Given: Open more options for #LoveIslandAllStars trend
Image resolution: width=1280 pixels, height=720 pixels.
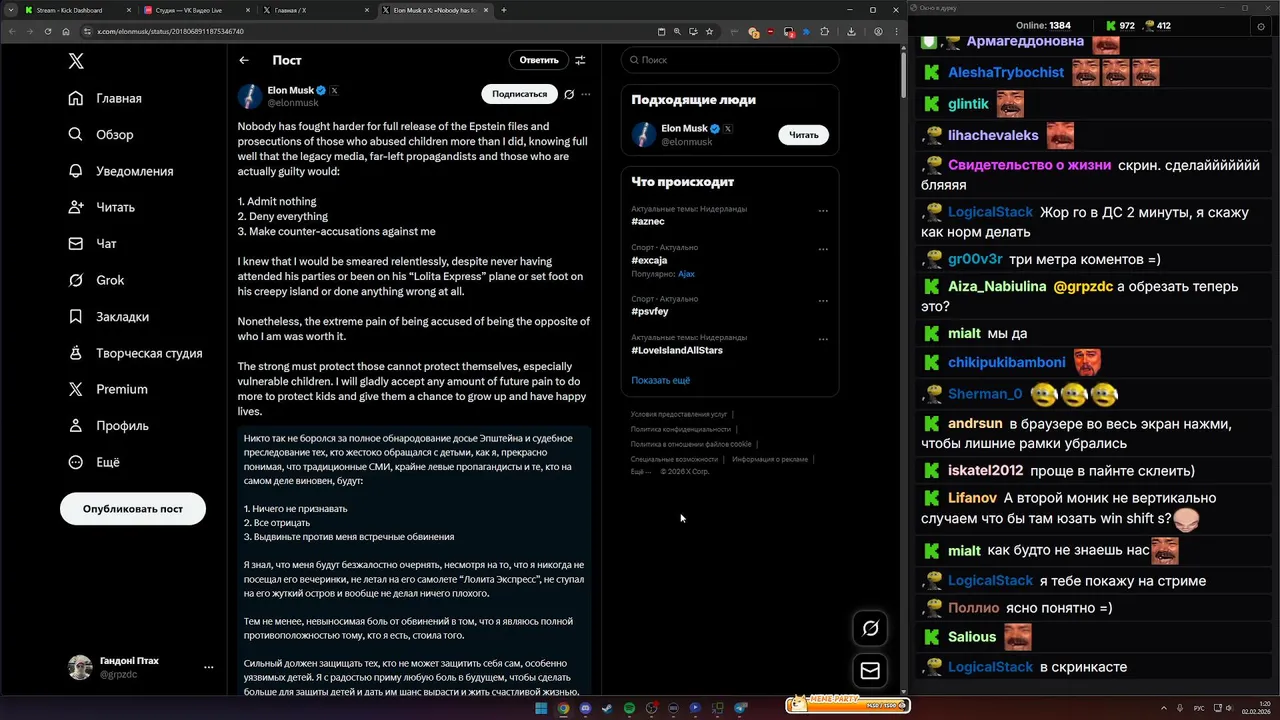Looking at the screenshot, I should tap(823, 339).
